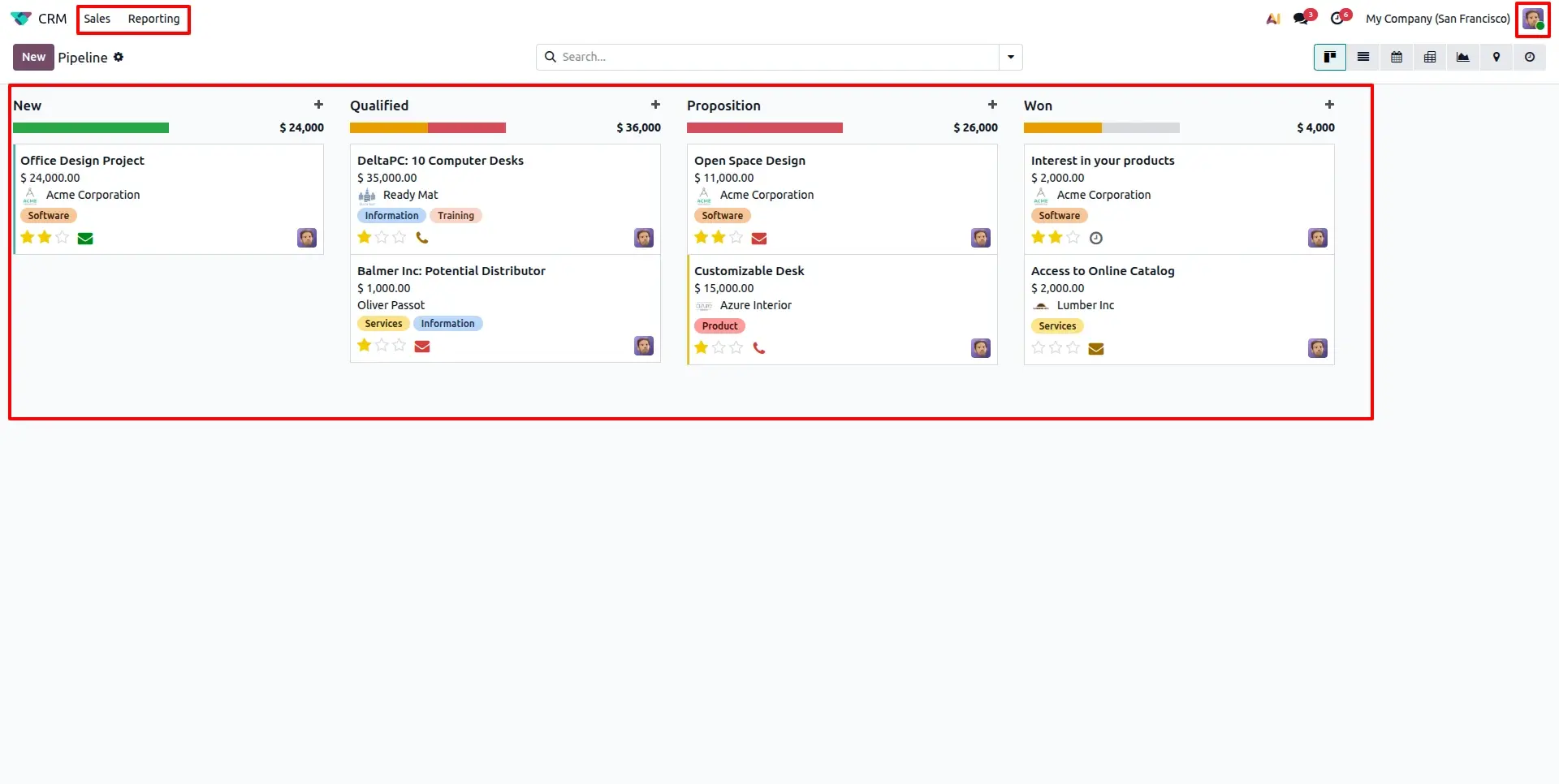Open the conversations messages icon

click(x=1302, y=19)
